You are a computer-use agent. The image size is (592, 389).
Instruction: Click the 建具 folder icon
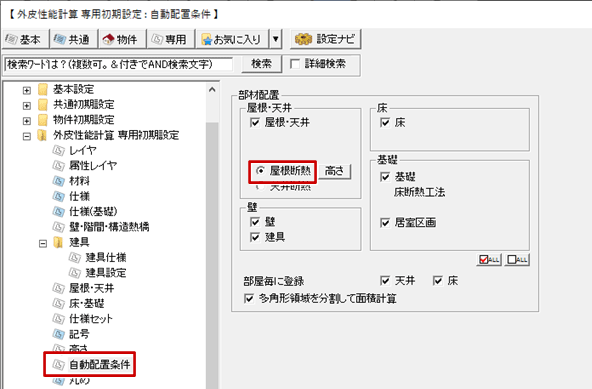[x=59, y=242]
